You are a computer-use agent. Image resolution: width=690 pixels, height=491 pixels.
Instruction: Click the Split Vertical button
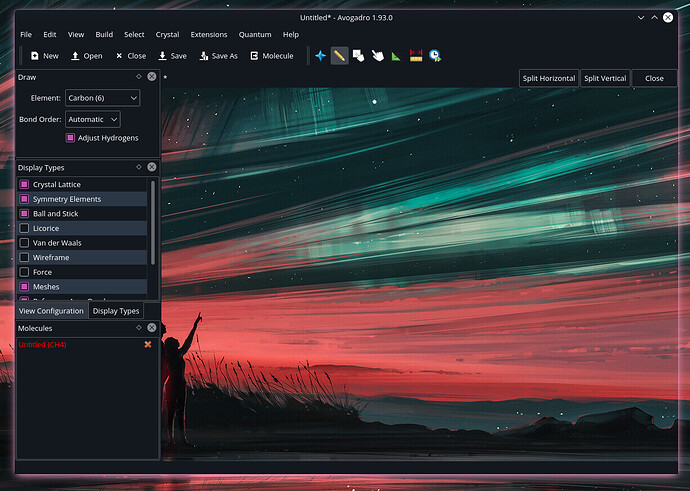(605, 78)
